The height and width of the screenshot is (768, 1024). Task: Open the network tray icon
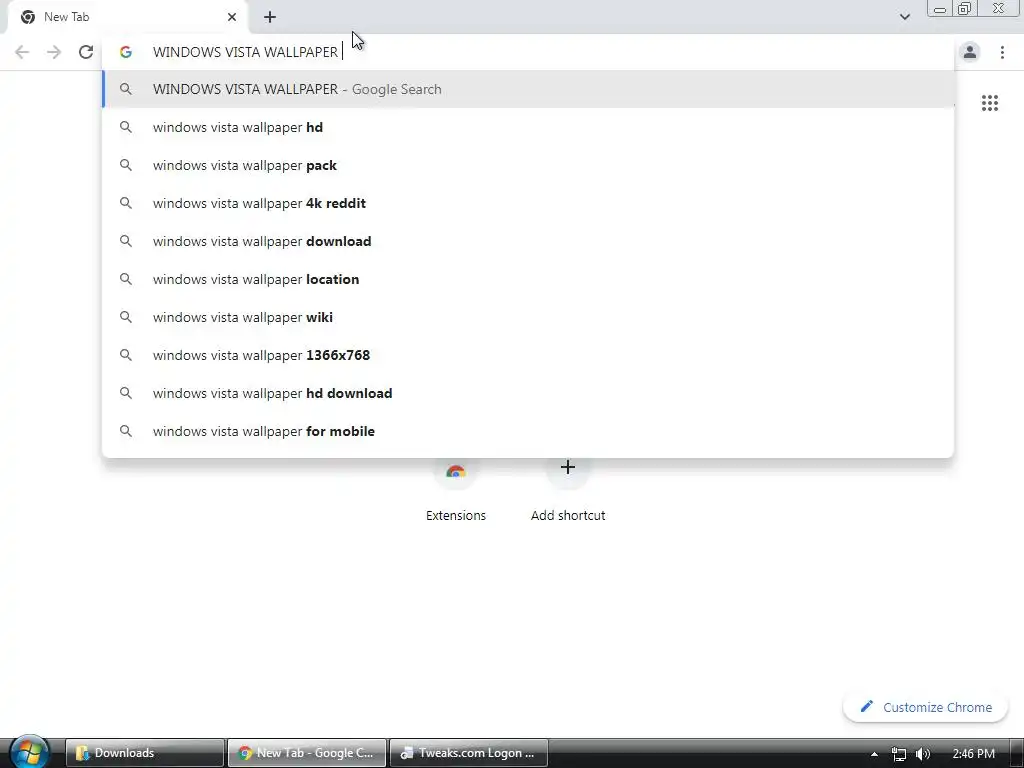(899, 754)
